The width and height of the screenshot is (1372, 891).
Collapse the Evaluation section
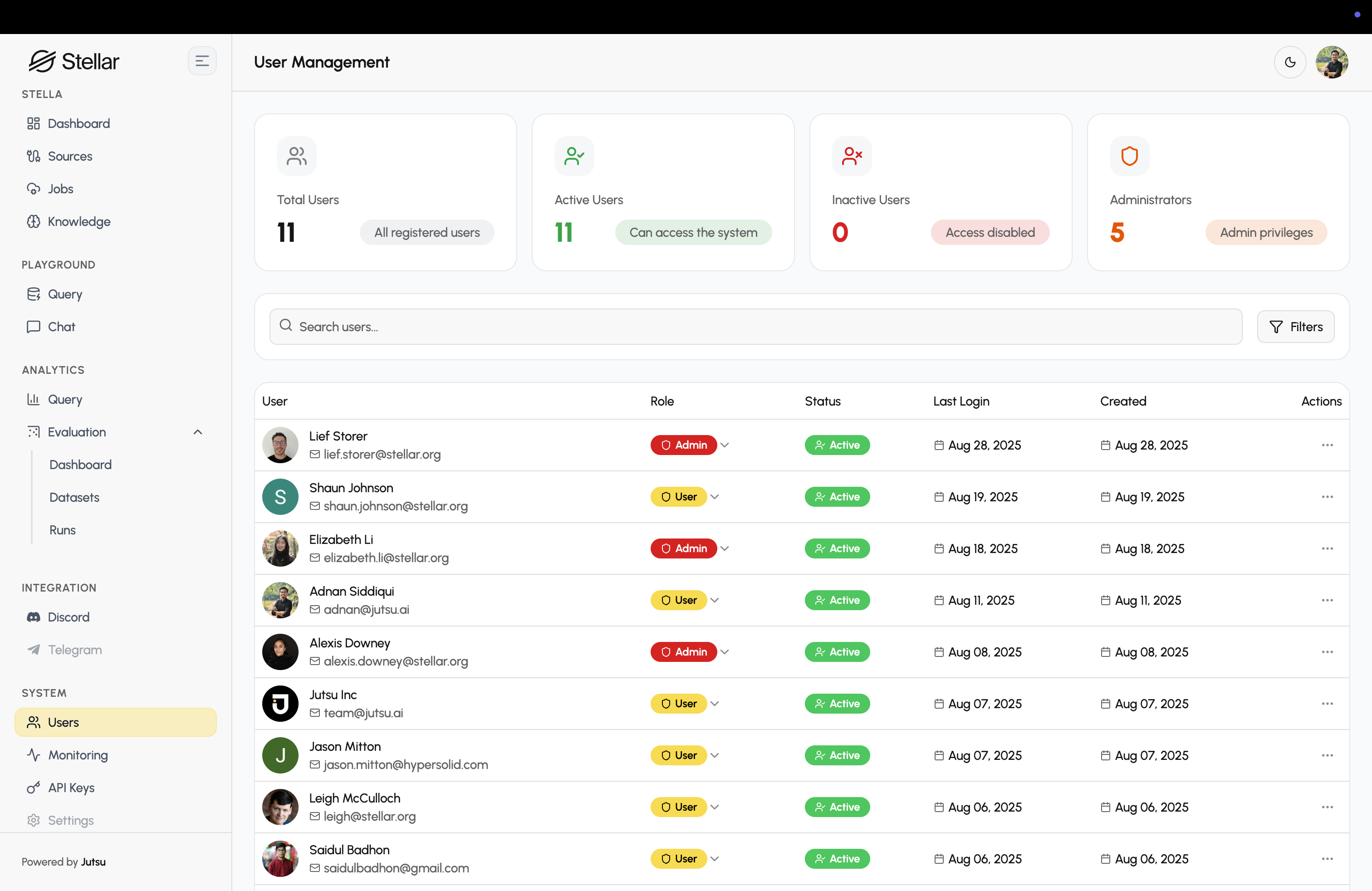(x=198, y=432)
